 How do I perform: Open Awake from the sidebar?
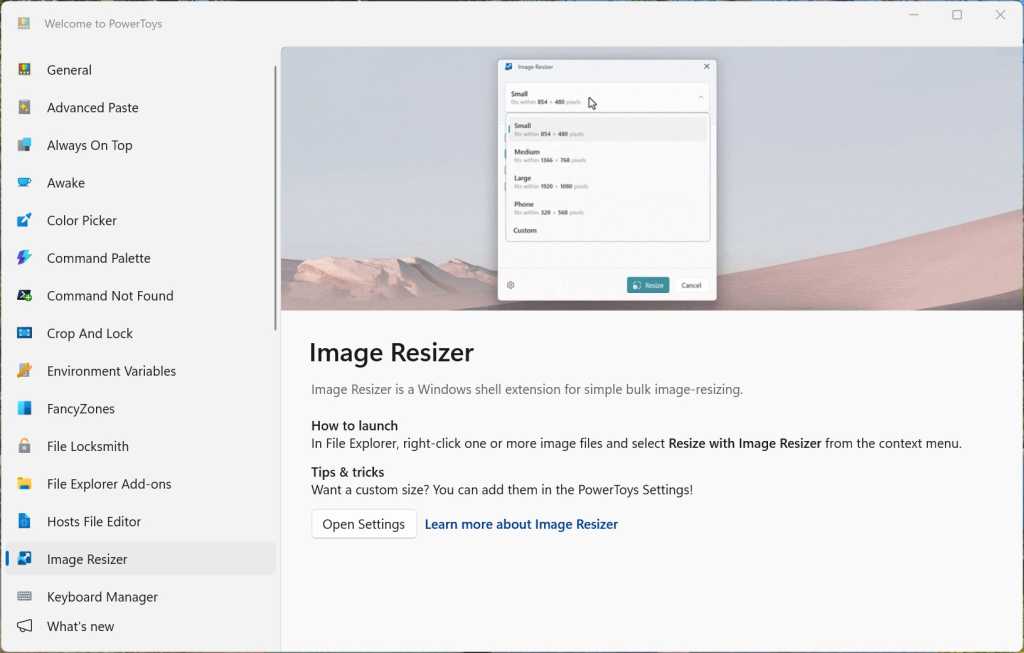(x=64, y=182)
